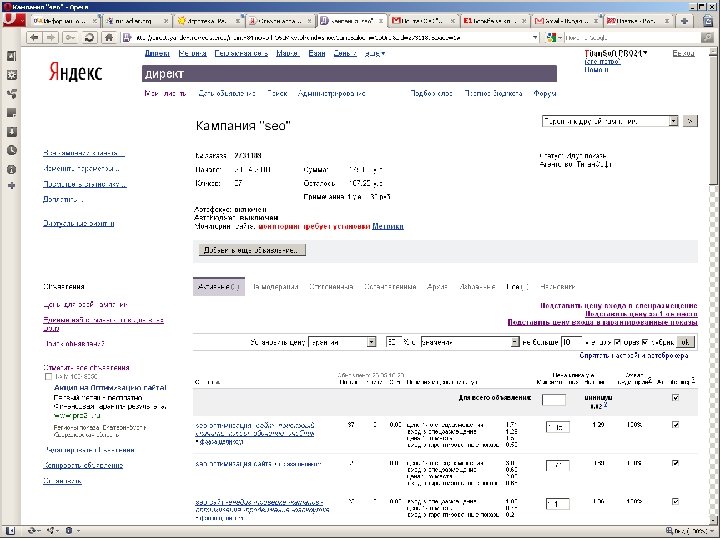Click the ok button in price setter

pos(685,342)
